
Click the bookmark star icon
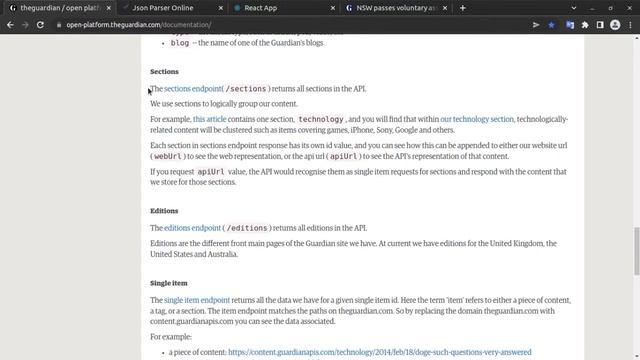(x=551, y=25)
